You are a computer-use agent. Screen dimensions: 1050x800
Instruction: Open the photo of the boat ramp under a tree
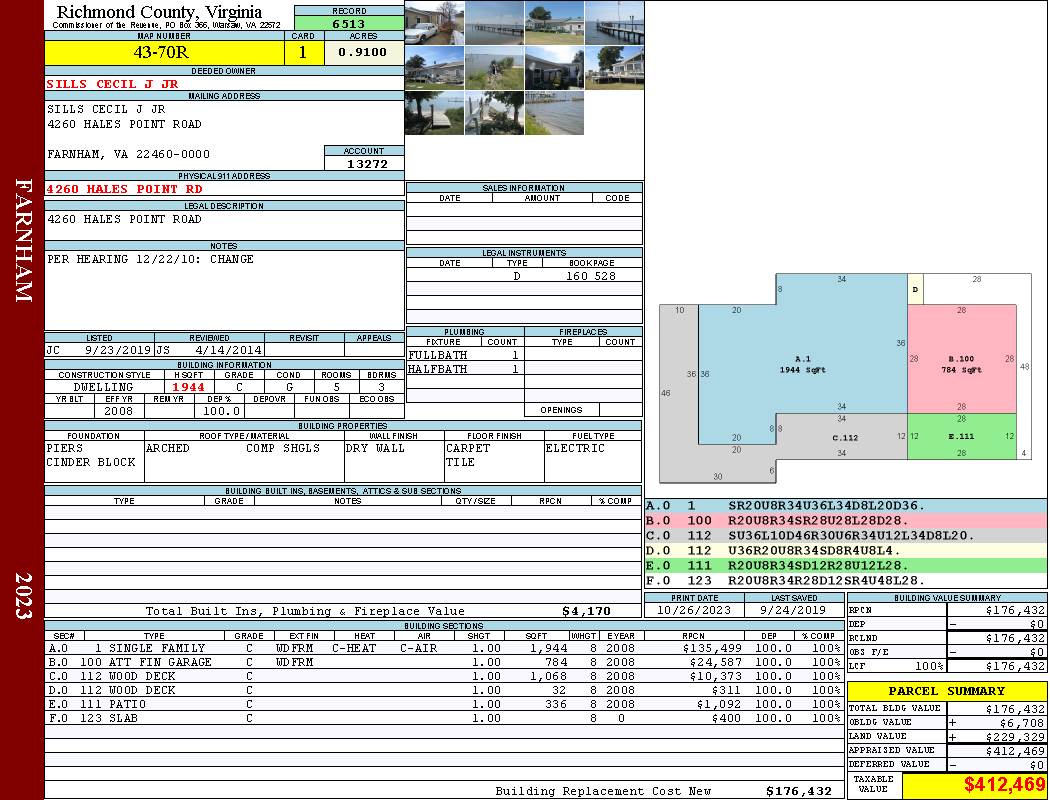pos(435,113)
